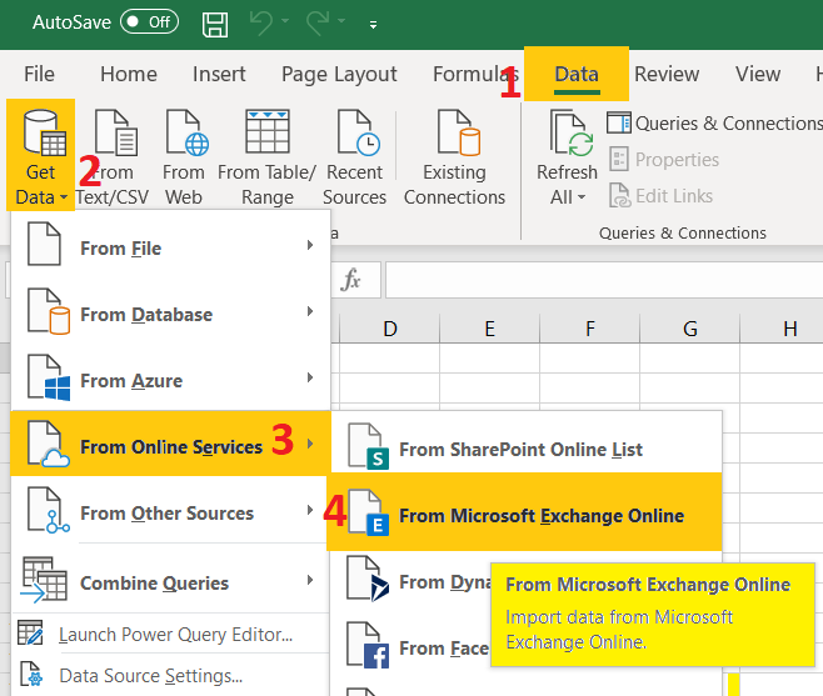This screenshot has height=696, width=823.
Task: Click the Exchange Online E icon
Action: click(368, 512)
